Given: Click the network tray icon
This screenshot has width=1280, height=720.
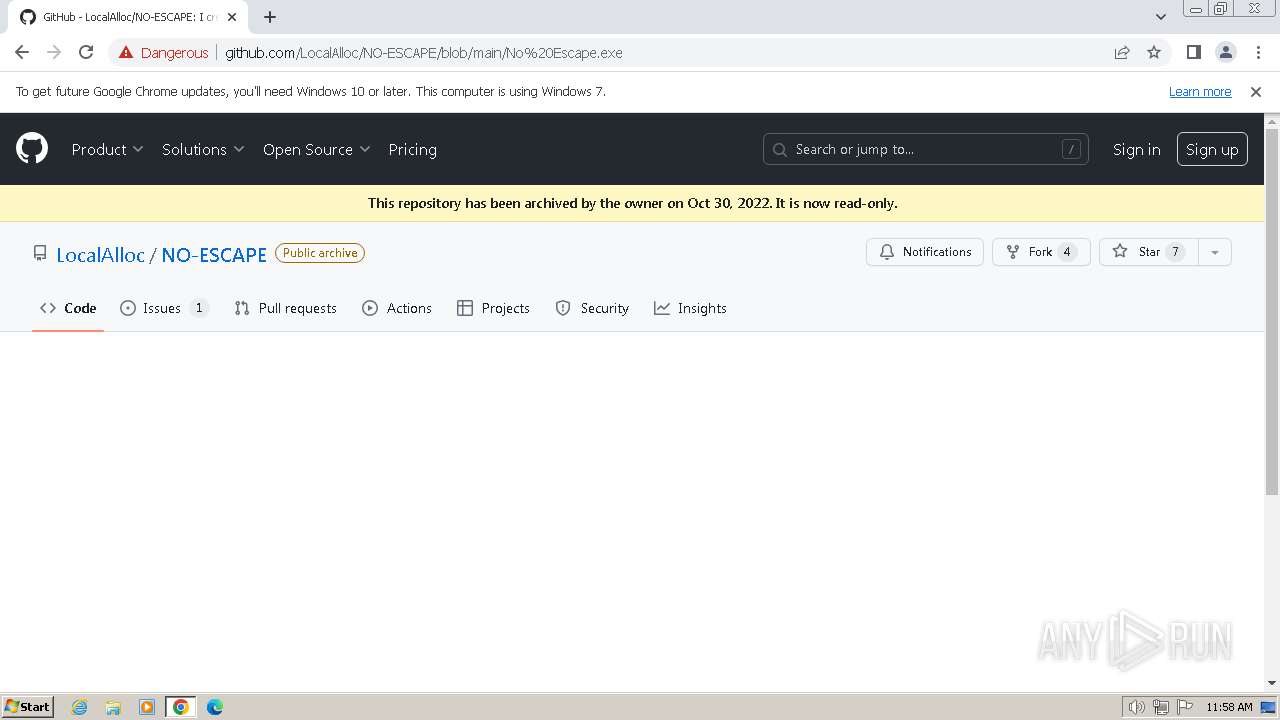Looking at the screenshot, I should point(1161,707).
